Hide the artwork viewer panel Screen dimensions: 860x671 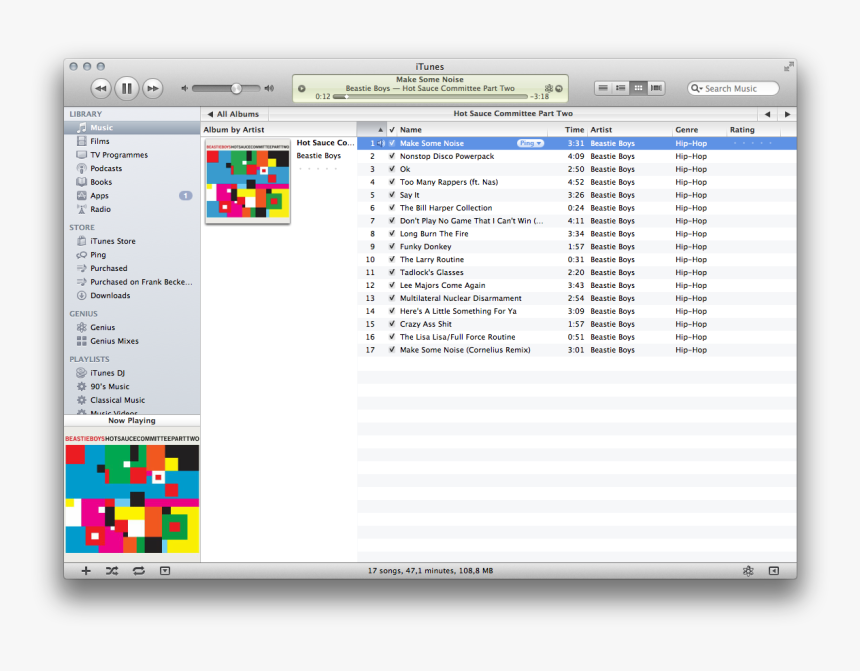pos(165,571)
